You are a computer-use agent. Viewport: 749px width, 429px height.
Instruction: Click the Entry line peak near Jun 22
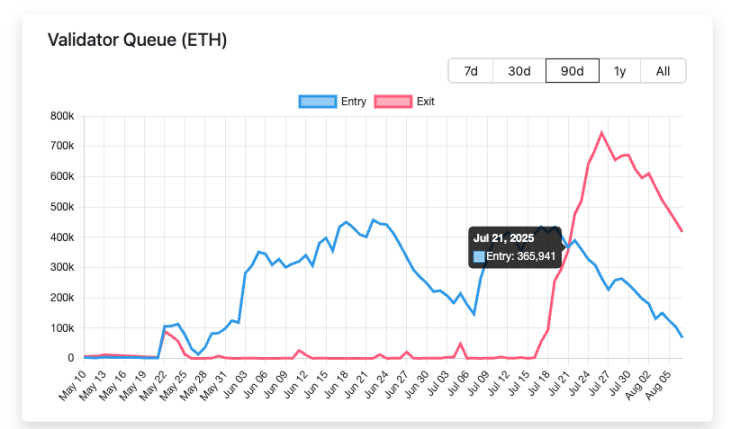tap(373, 220)
